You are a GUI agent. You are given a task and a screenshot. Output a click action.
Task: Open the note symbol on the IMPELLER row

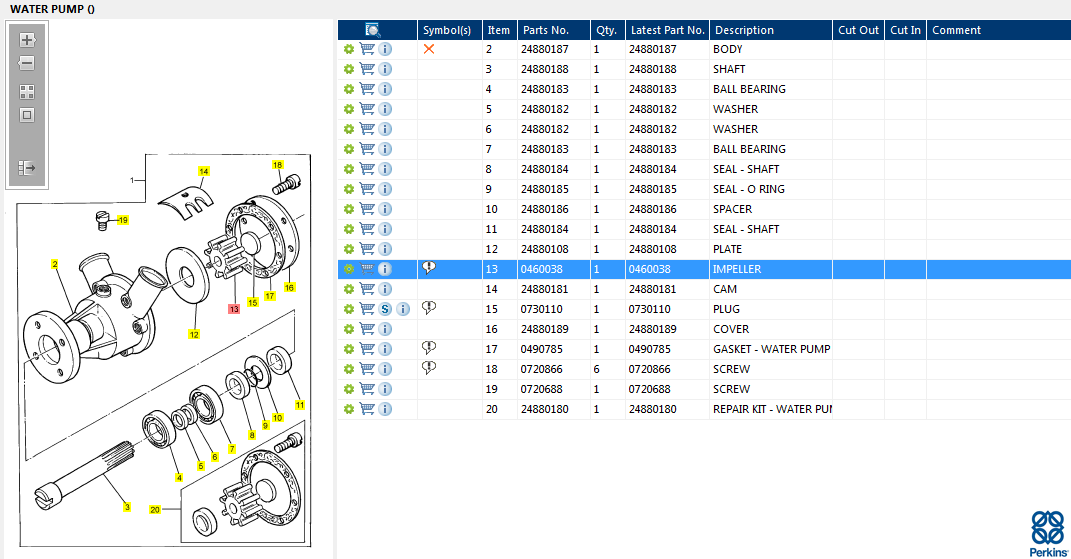coord(429,268)
